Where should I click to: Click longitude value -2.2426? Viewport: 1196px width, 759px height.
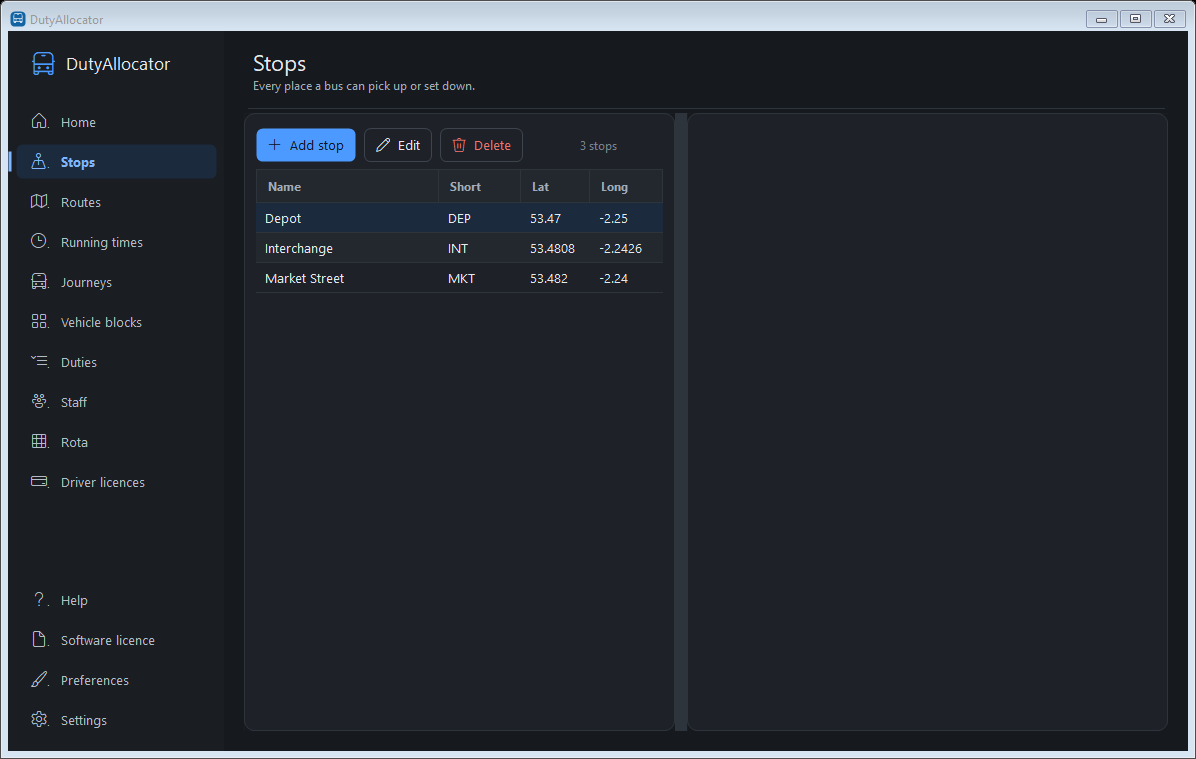coord(620,249)
